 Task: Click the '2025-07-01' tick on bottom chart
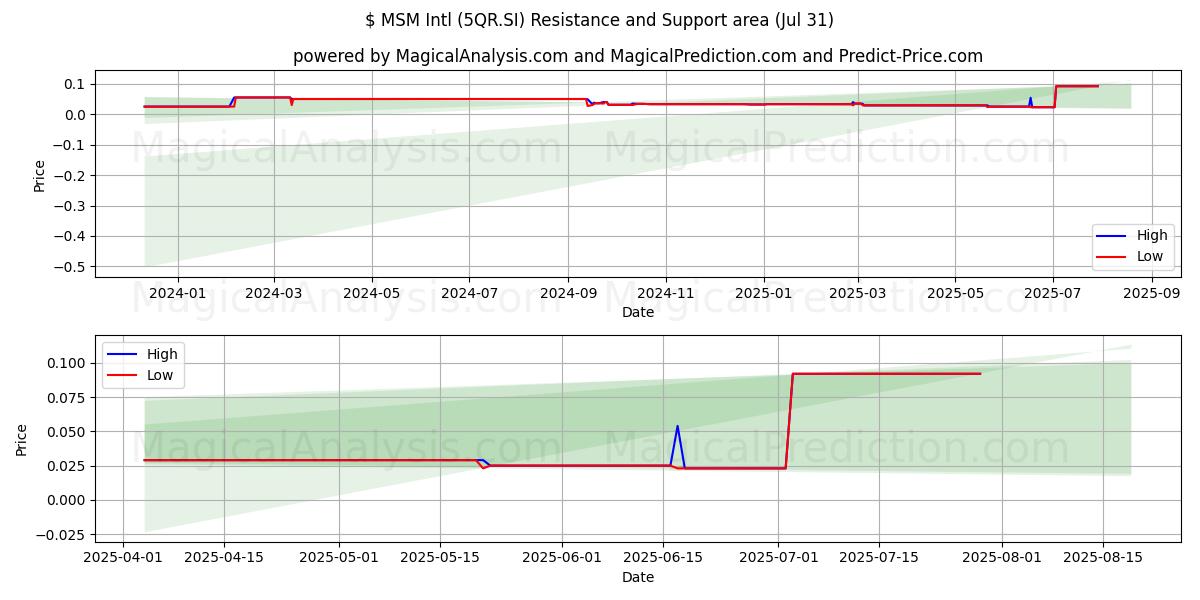click(x=778, y=558)
